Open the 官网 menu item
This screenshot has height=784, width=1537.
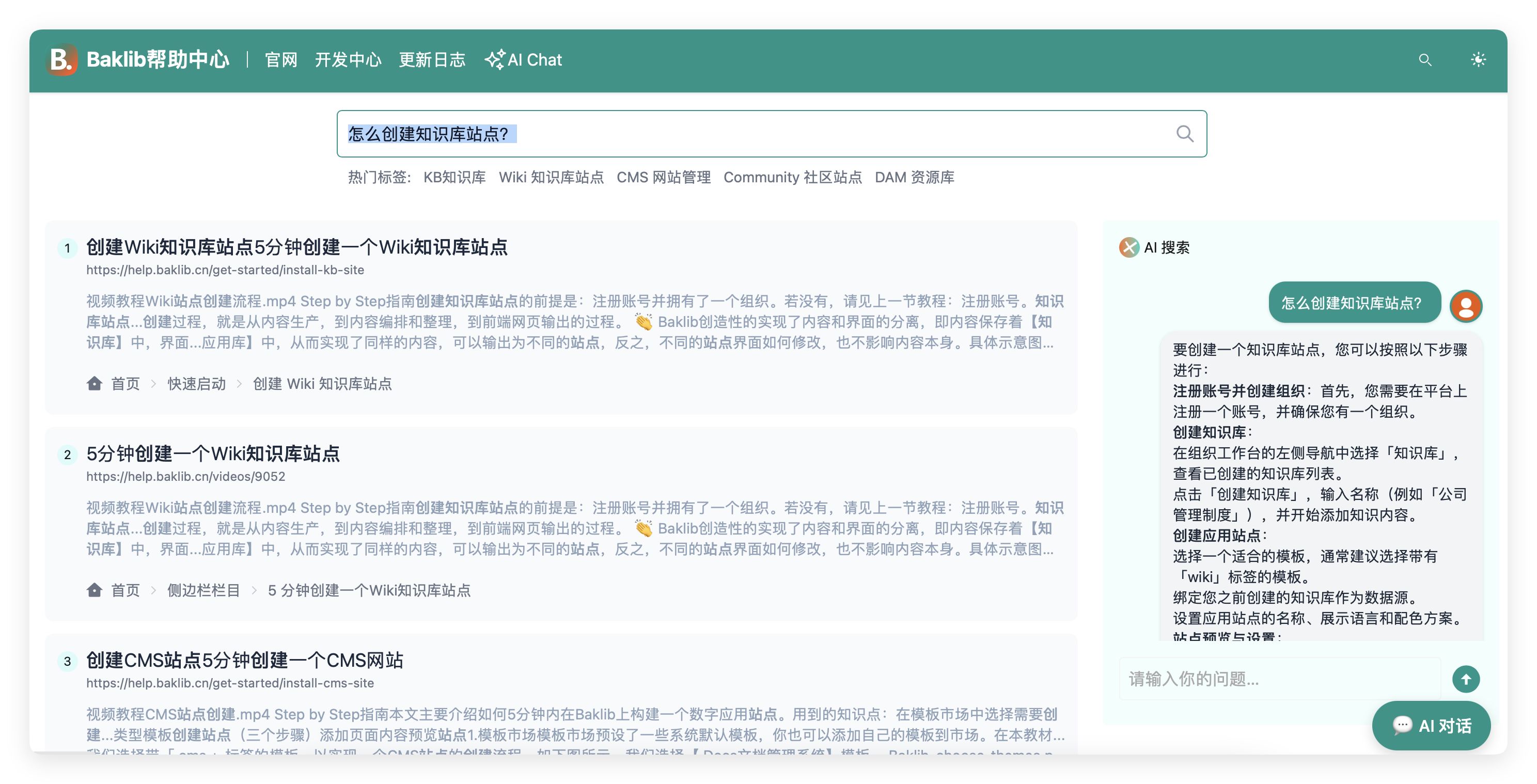(281, 60)
